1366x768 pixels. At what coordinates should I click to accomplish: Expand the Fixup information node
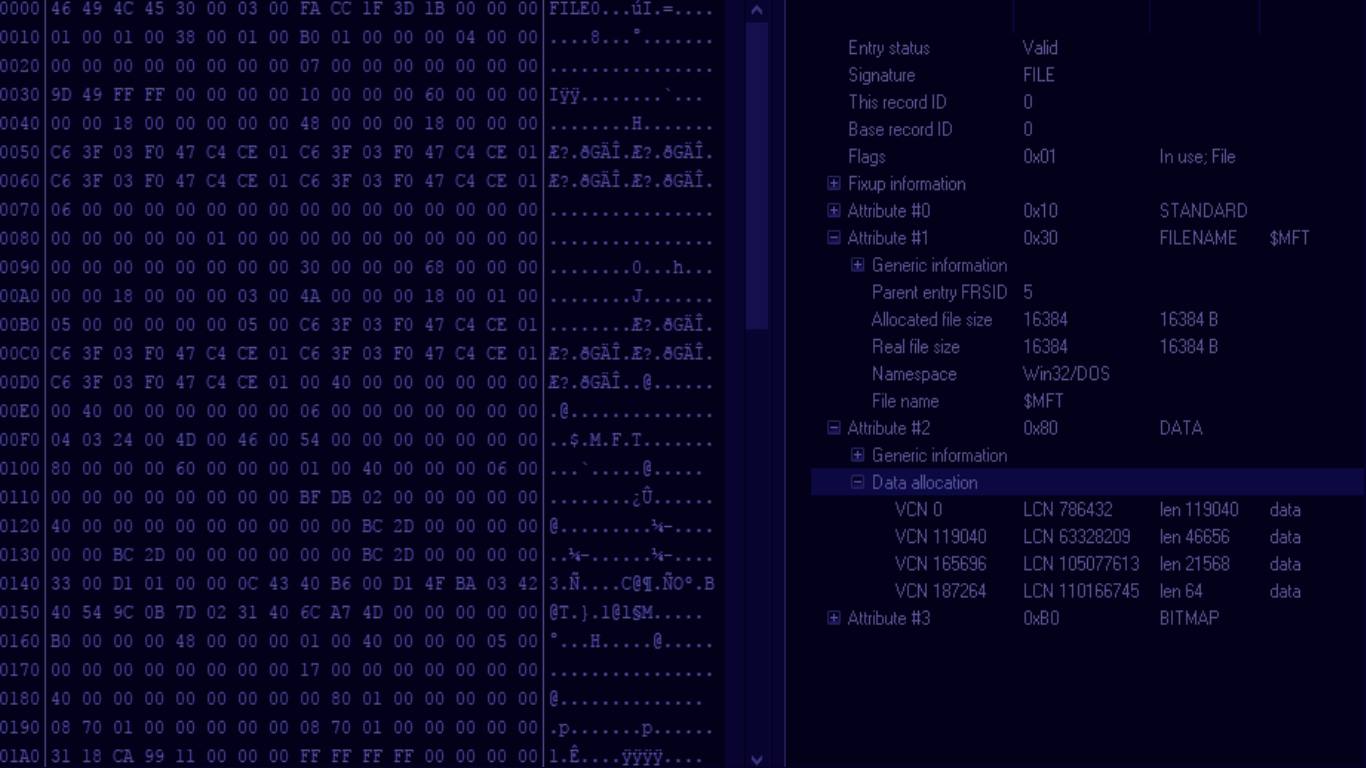pos(833,184)
